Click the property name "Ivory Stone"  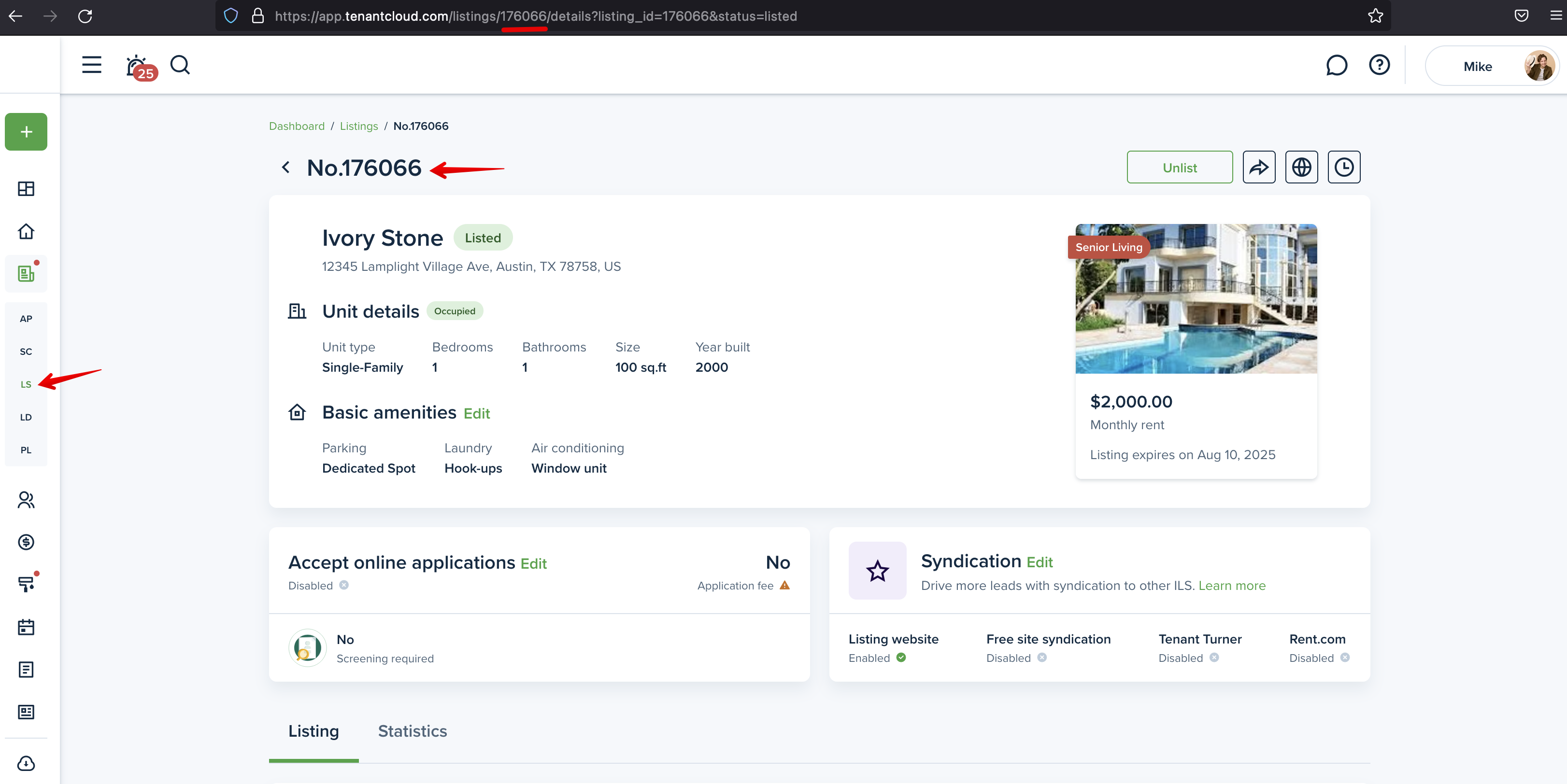click(383, 238)
